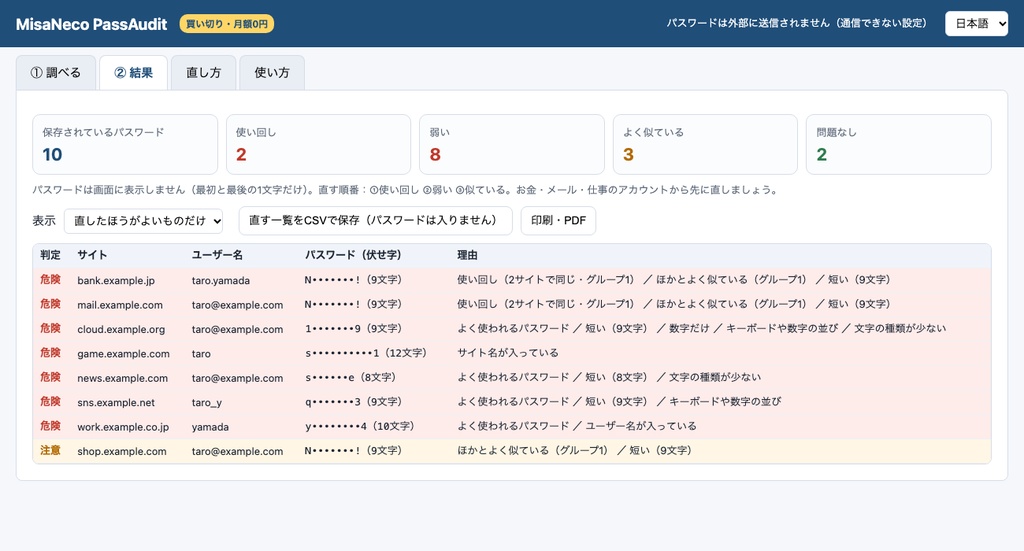The image size is (1024, 551).
Task: Click the パスワードは外部に送信されません header notice
Action: (x=797, y=24)
